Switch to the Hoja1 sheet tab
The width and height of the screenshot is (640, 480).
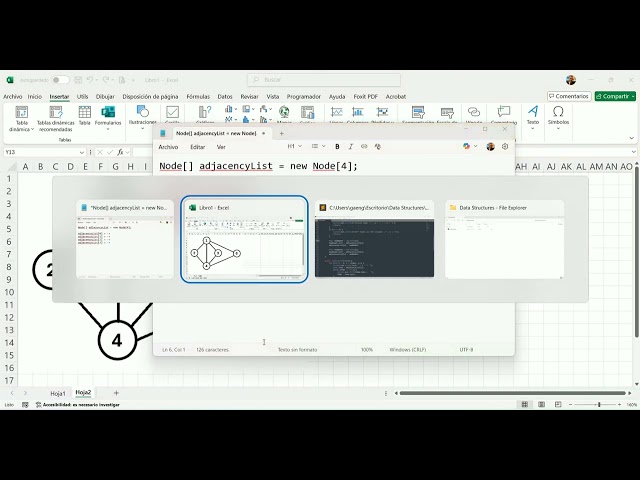click(58, 393)
